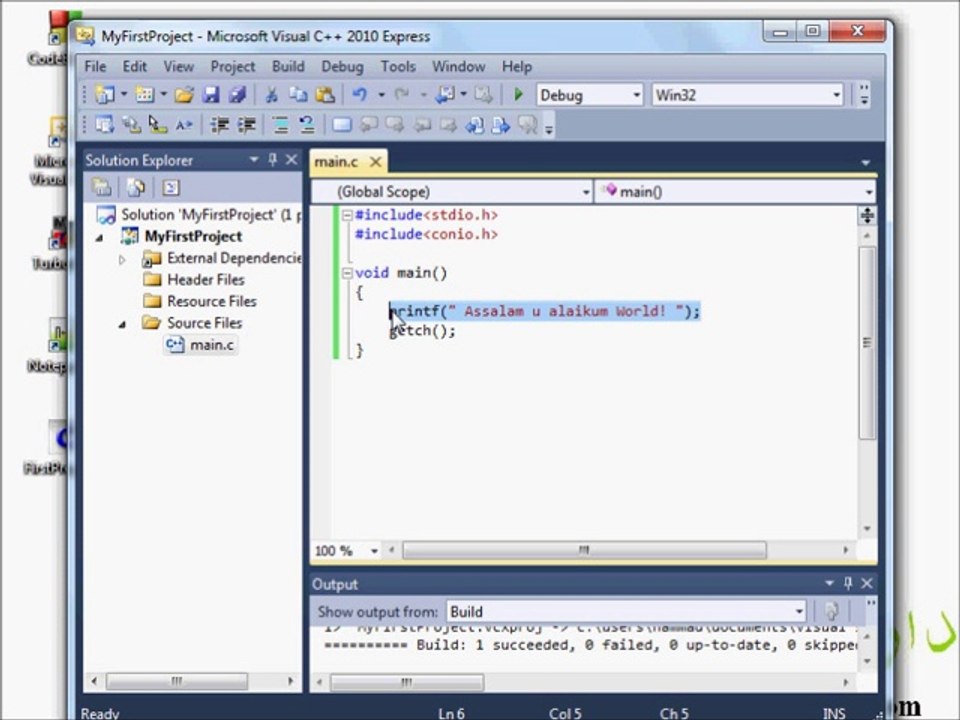Start debugging with the green play arrow
960x720 pixels.
click(x=519, y=95)
